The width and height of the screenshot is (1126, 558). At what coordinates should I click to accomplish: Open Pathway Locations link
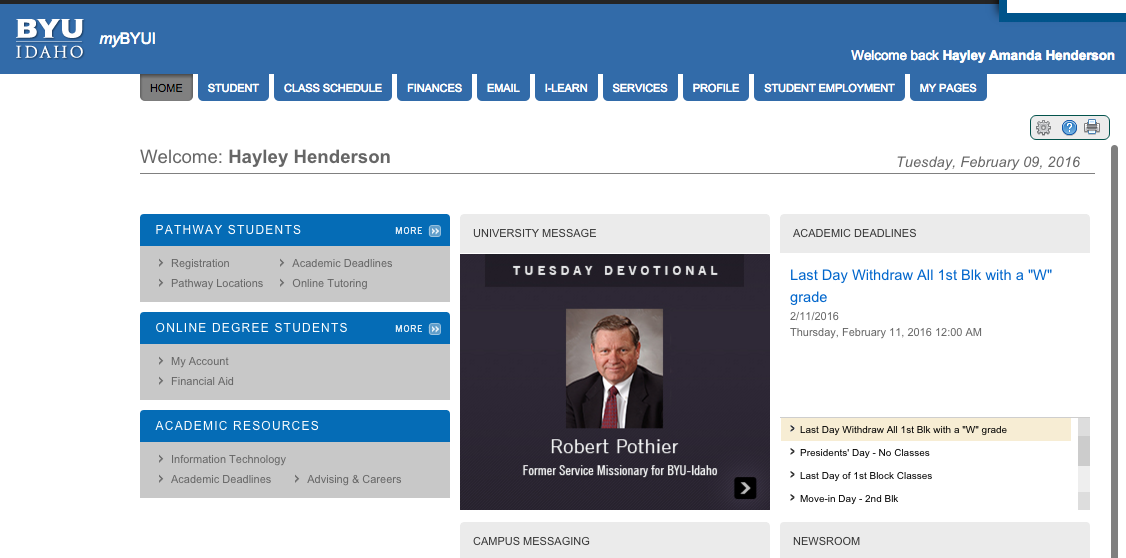click(217, 284)
